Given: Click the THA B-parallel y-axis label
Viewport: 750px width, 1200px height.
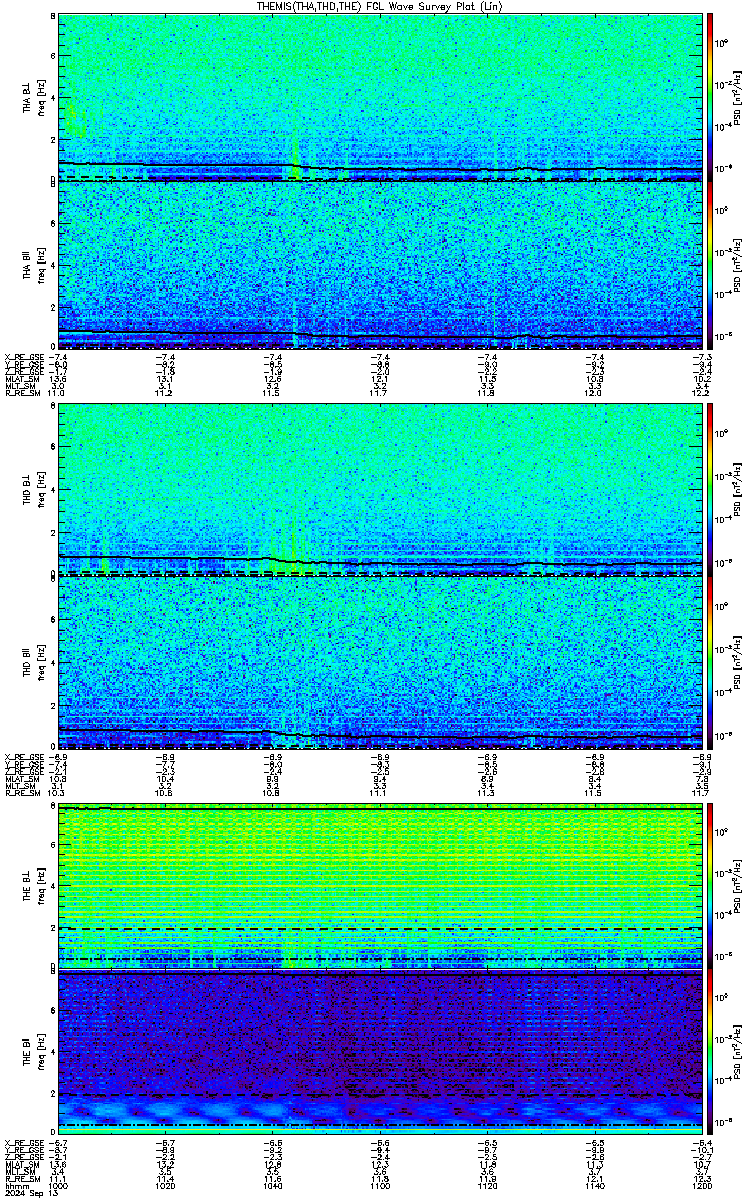Looking at the screenshot, I should 34,266.
